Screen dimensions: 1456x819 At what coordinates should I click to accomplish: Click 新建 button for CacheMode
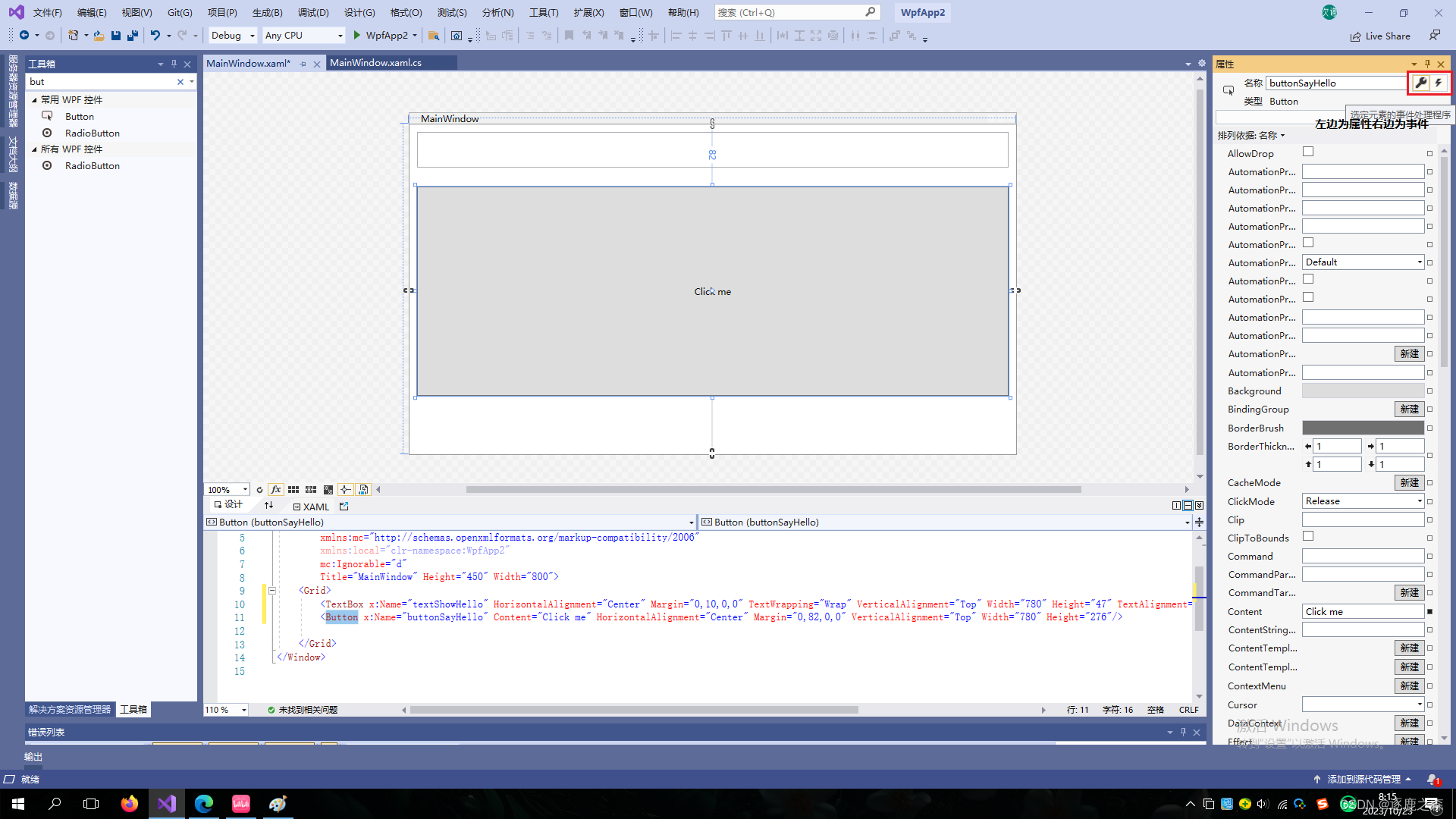1409,483
